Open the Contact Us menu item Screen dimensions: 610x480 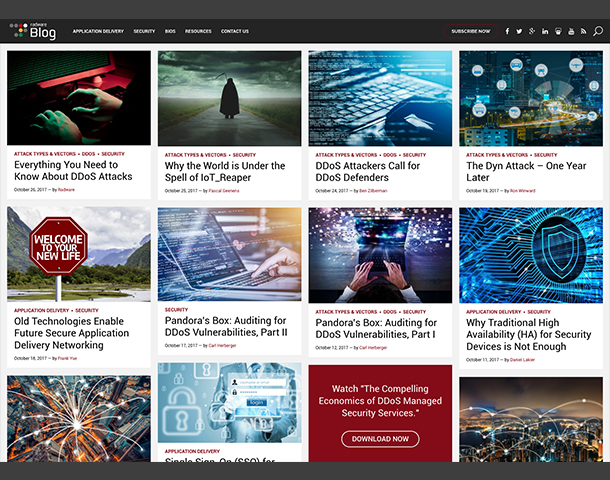click(235, 31)
